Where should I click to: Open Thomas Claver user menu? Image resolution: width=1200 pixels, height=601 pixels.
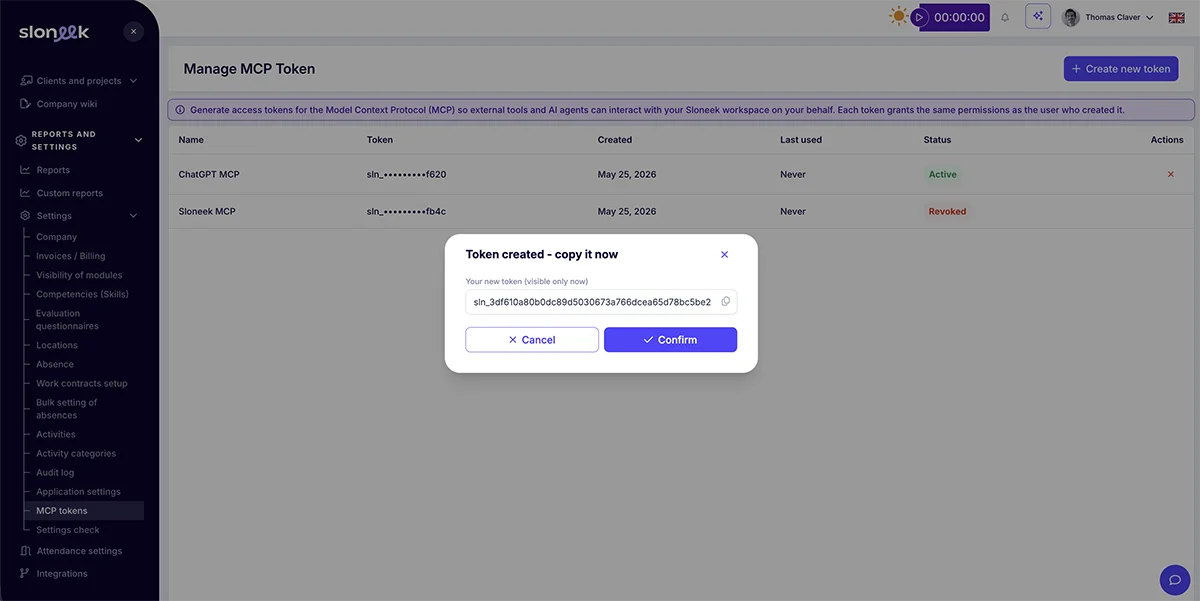pos(1108,17)
